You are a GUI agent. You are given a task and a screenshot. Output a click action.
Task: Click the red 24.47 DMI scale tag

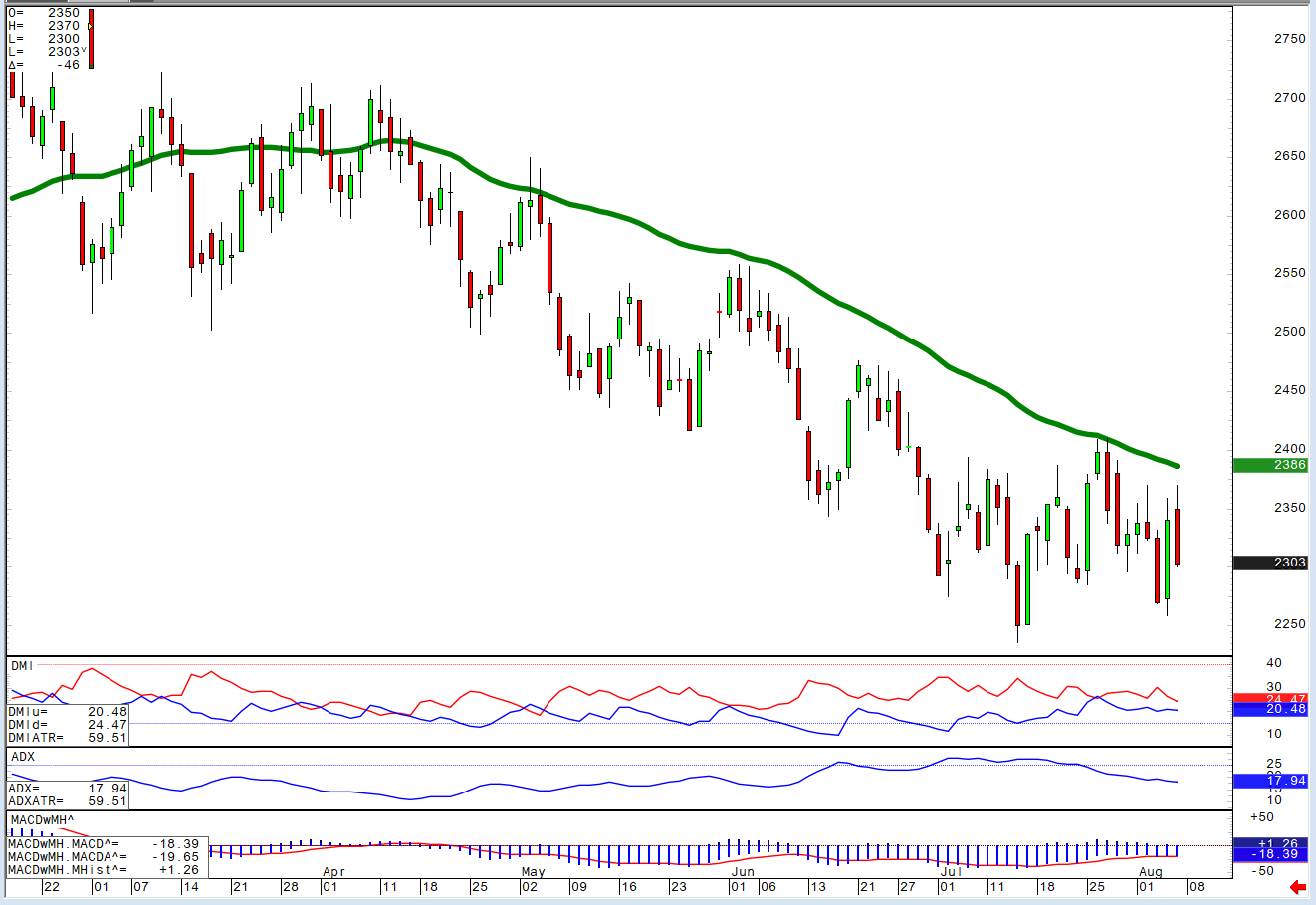click(1269, 699)
